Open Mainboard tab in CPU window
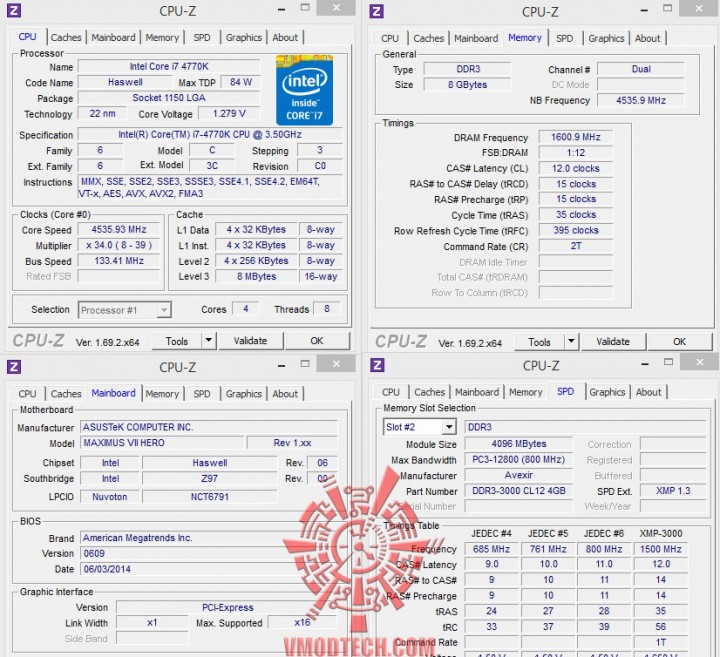This screenshot has width=720, height=657. pyautogui.click(x=113, y=38)
